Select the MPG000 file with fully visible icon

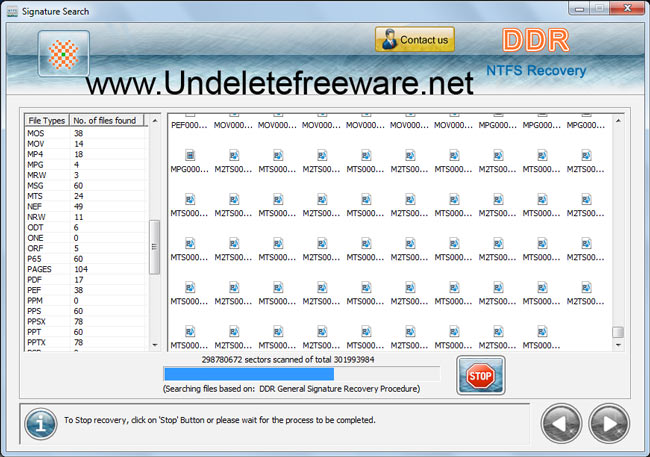click(x=189, y=162)
